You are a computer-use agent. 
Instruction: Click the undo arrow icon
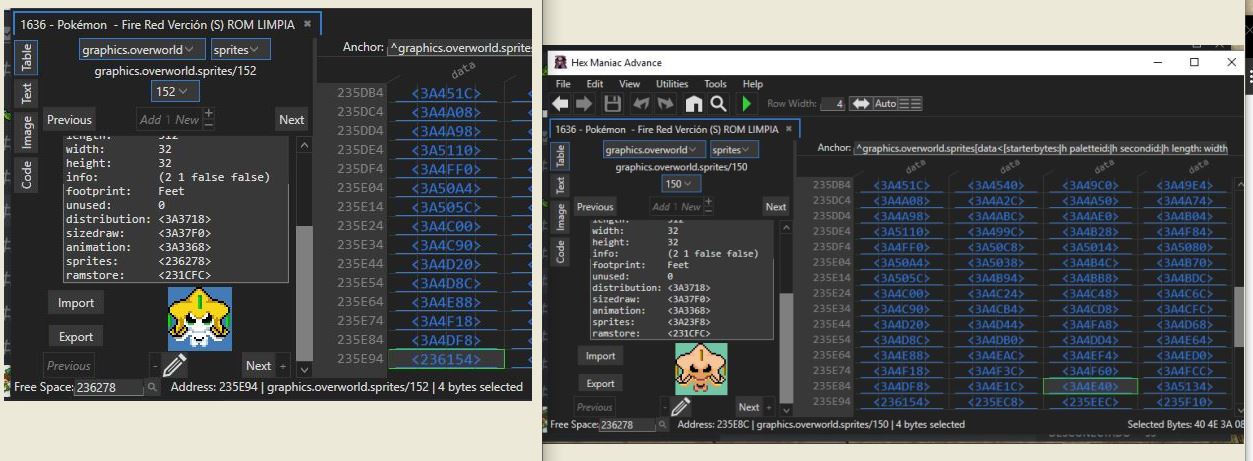(640, 103)
